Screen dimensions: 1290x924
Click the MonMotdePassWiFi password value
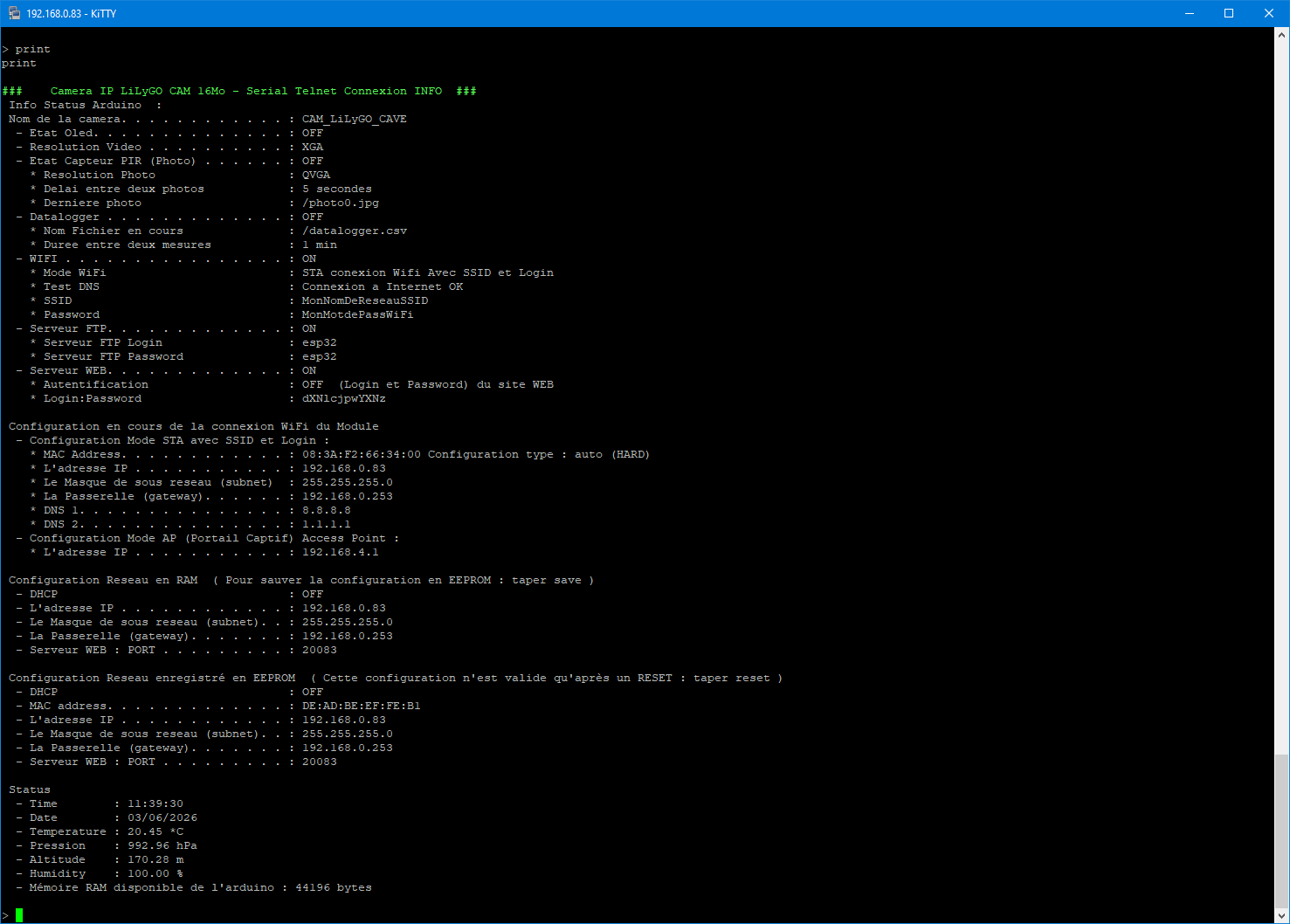pyautogui.click(x=358, y=314)
